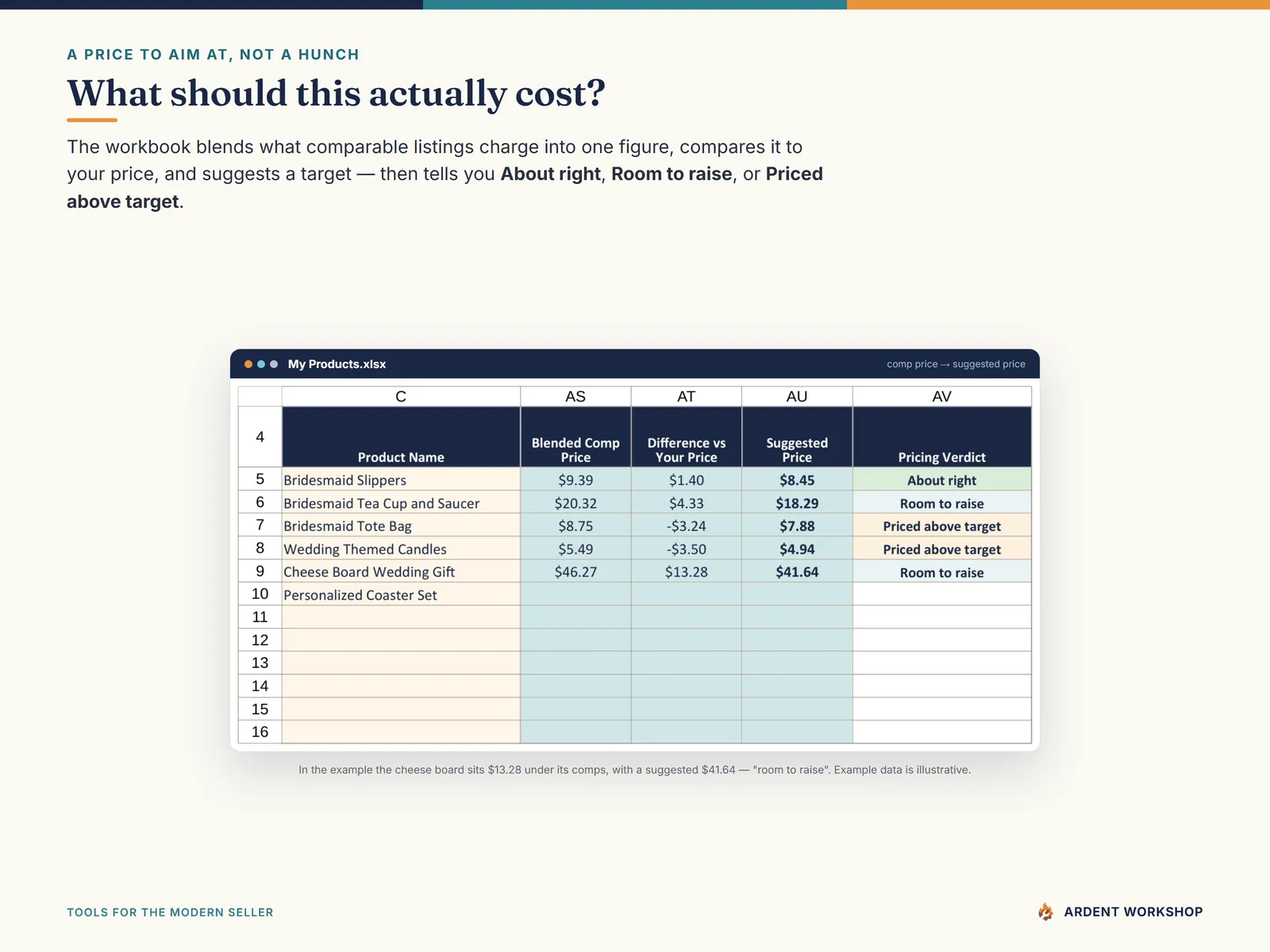The width and height of the screenshot is (1270, 952).
Task: Click the Ardent Workshop flame logo
Action: (x=1045, y=912)
